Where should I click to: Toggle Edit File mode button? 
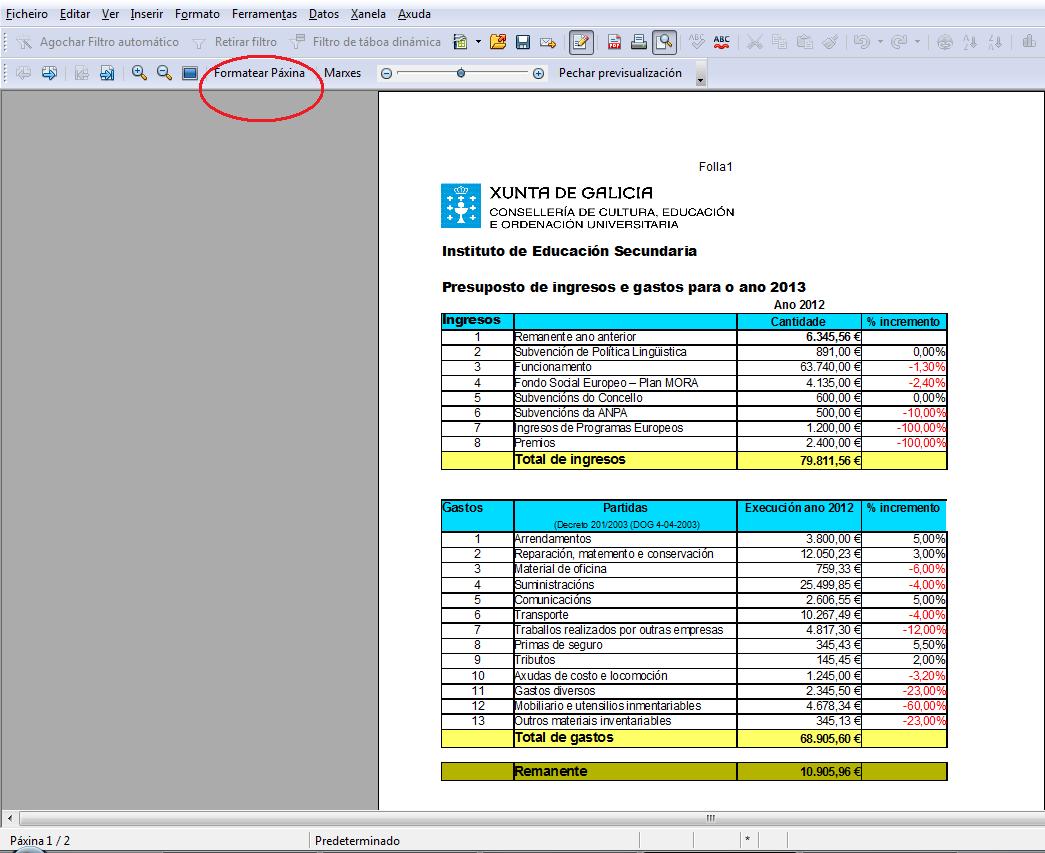[580, 42]
